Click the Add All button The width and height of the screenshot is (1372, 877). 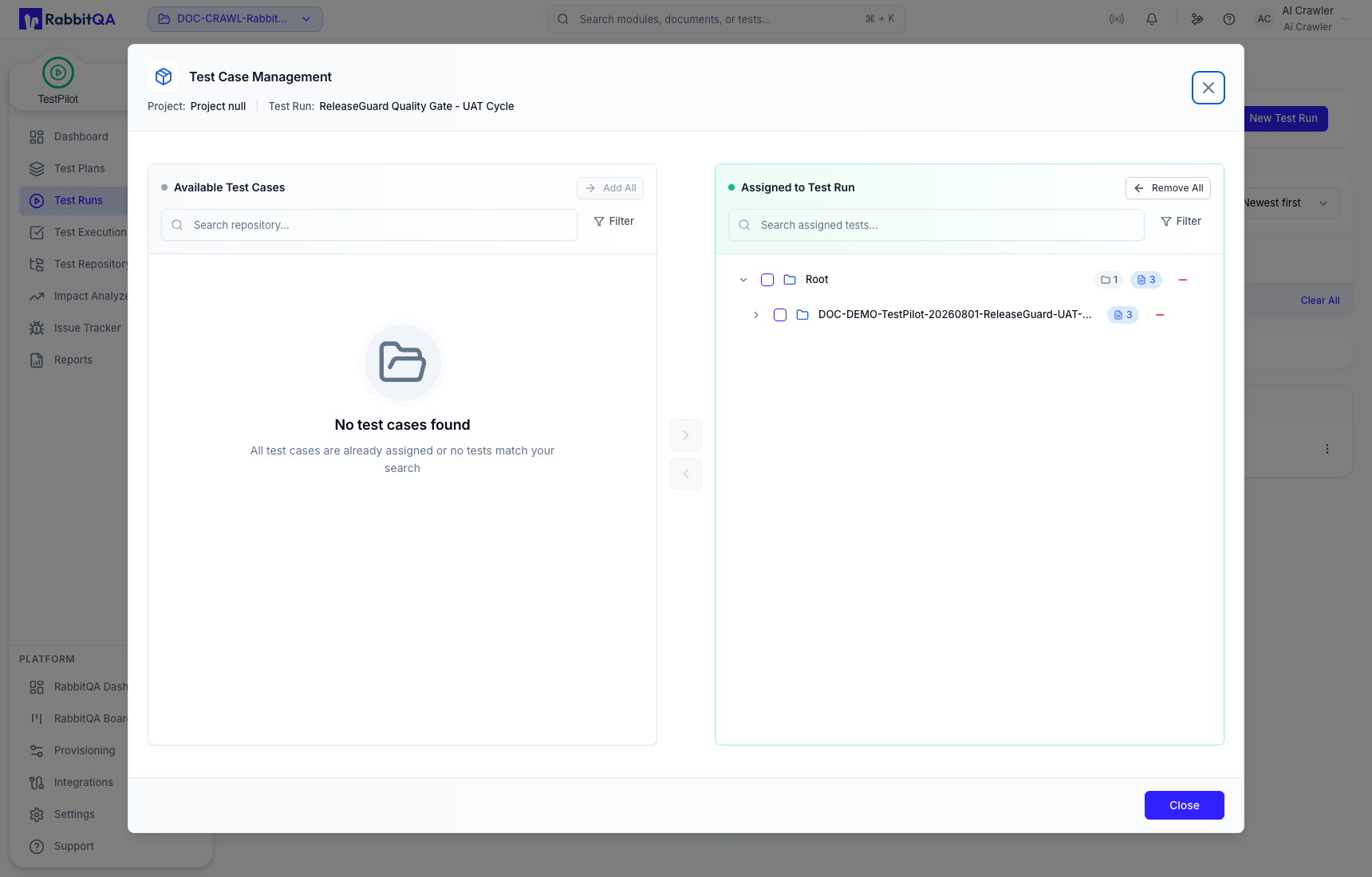[x=610, y=188]
